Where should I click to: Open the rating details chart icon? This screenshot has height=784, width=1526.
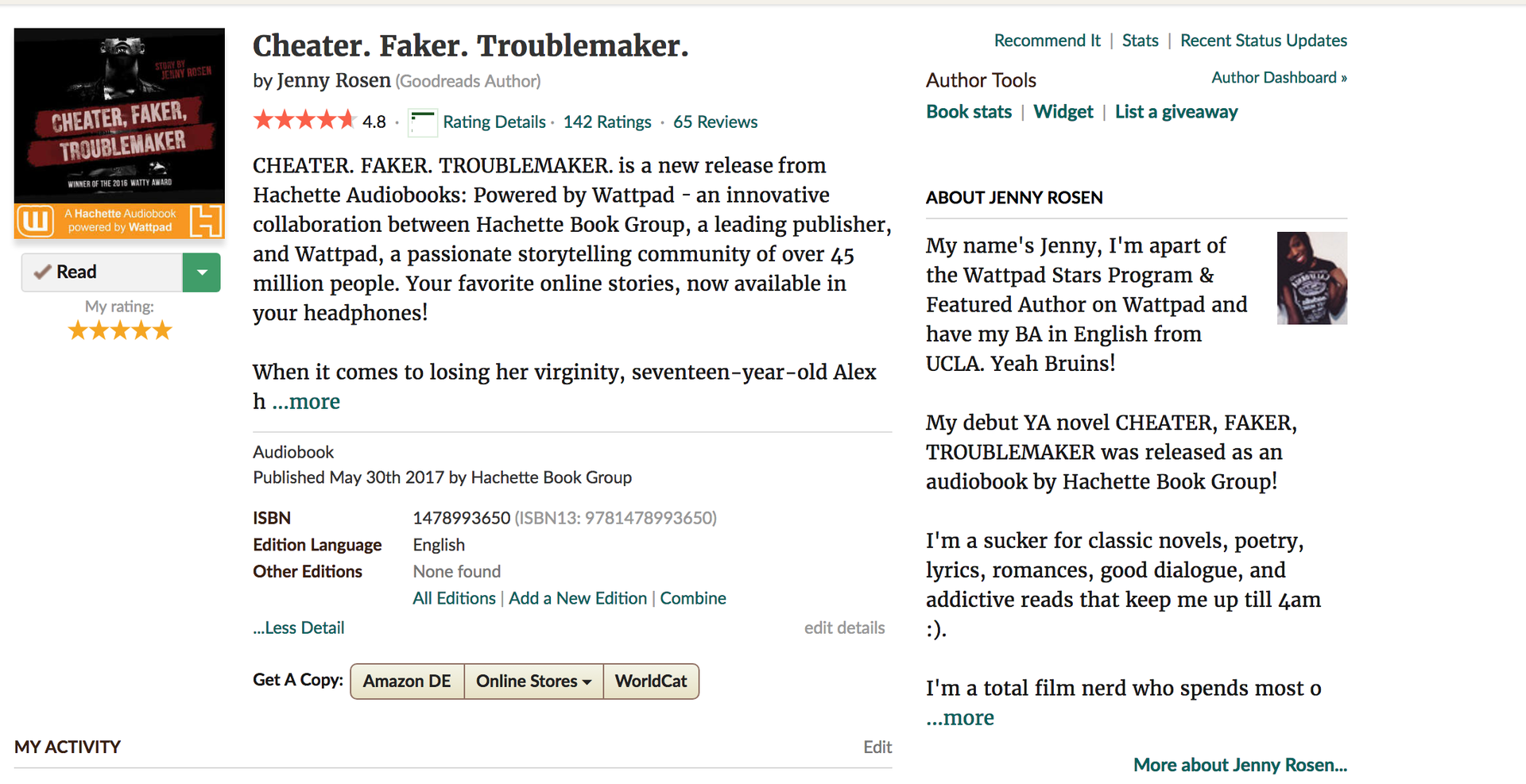(x=422, y=122)
